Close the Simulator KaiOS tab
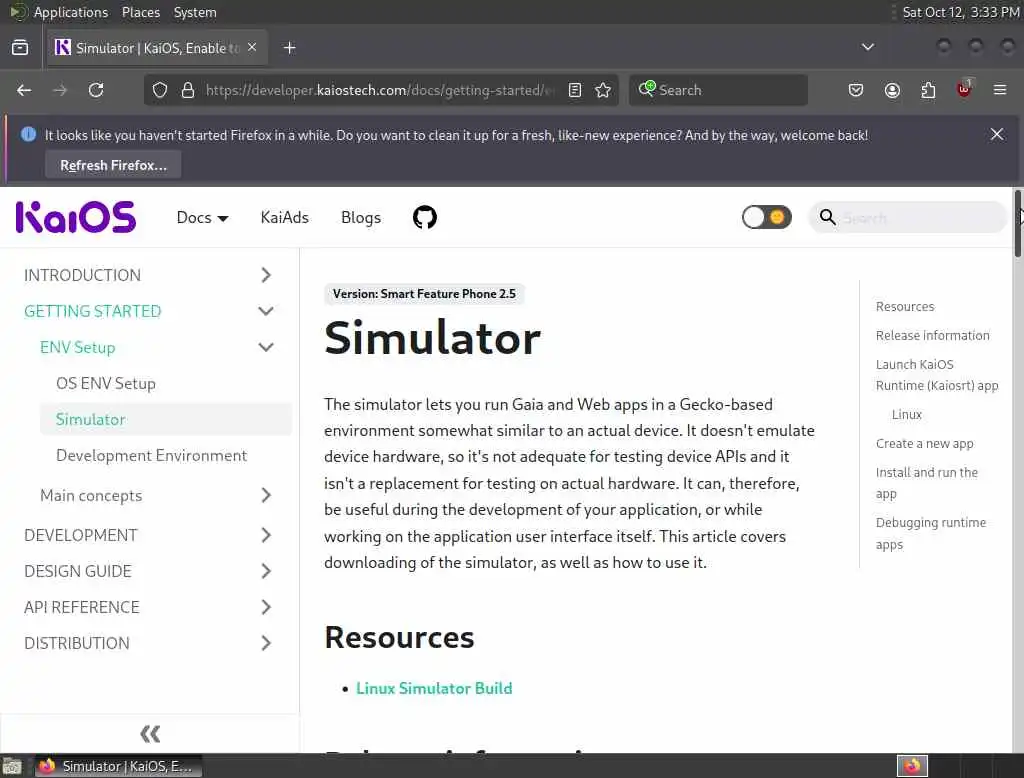1024x778 pixels. (252, 48)
